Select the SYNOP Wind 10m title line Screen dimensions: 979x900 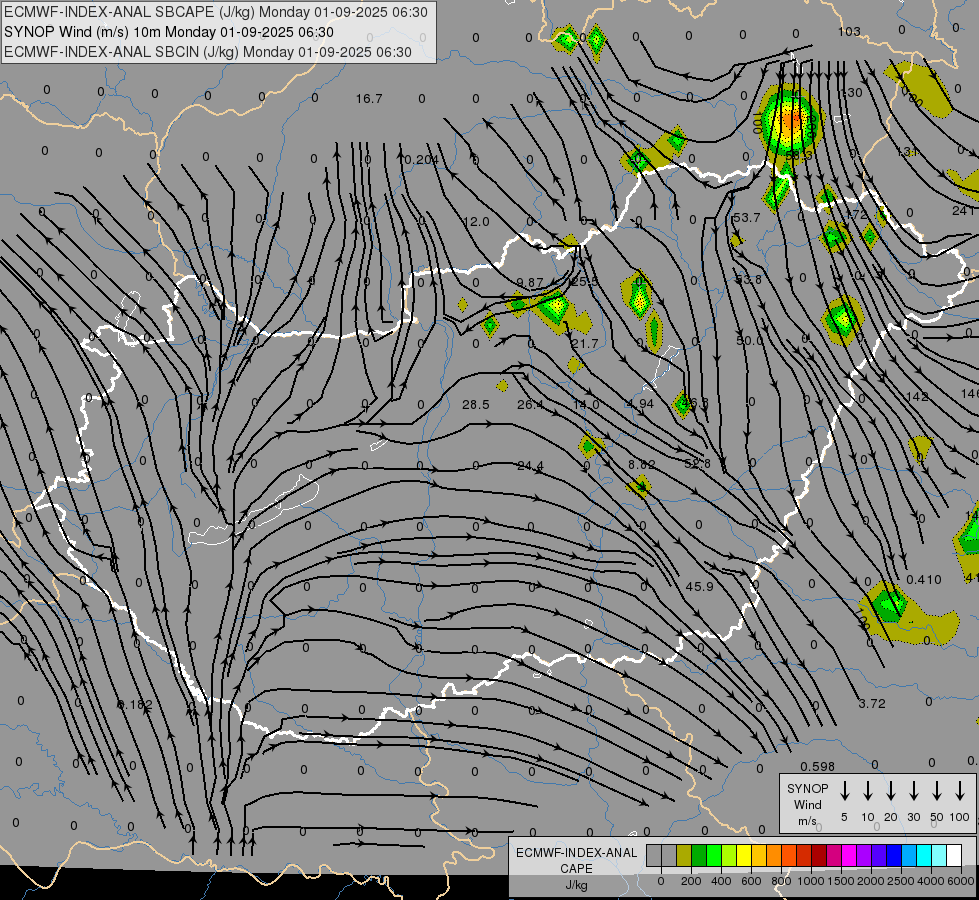coord(169,32)
